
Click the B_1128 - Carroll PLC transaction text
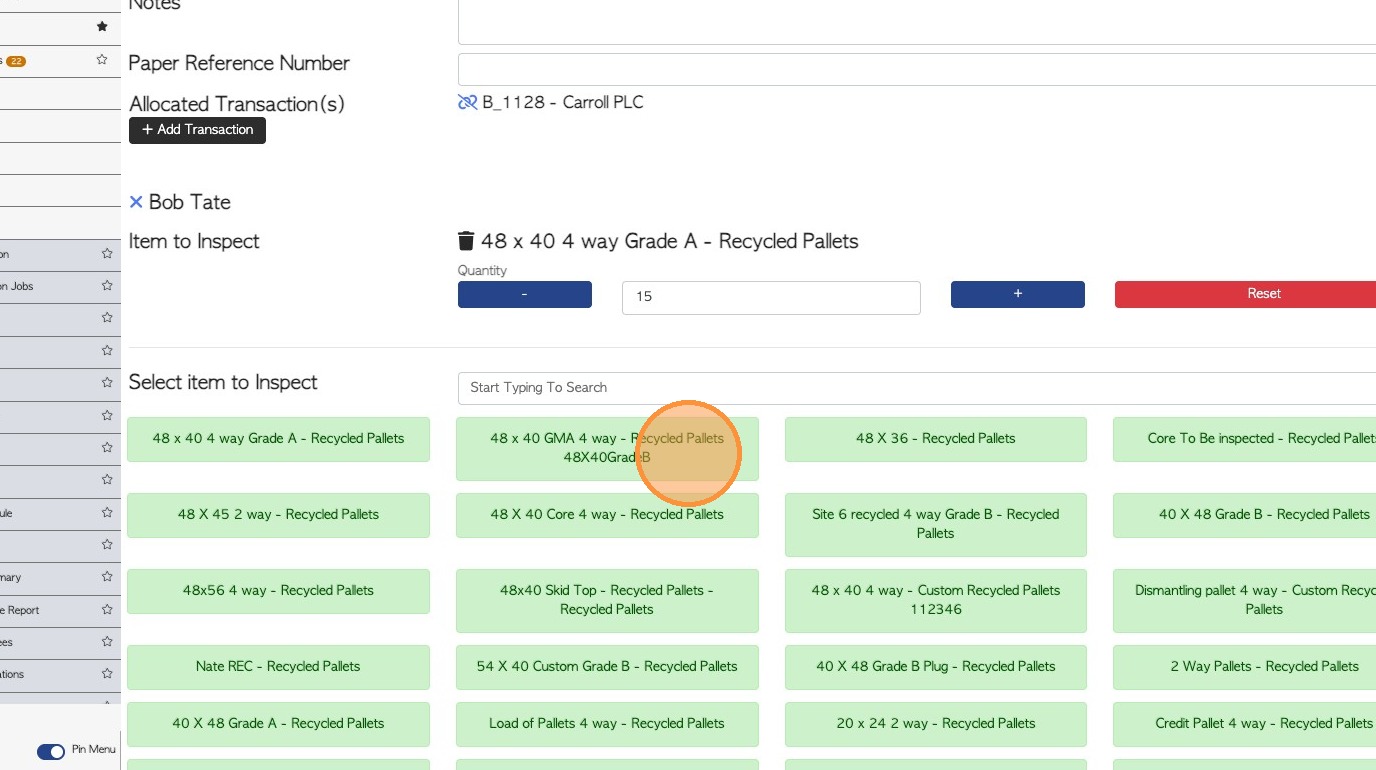point(563,102)
